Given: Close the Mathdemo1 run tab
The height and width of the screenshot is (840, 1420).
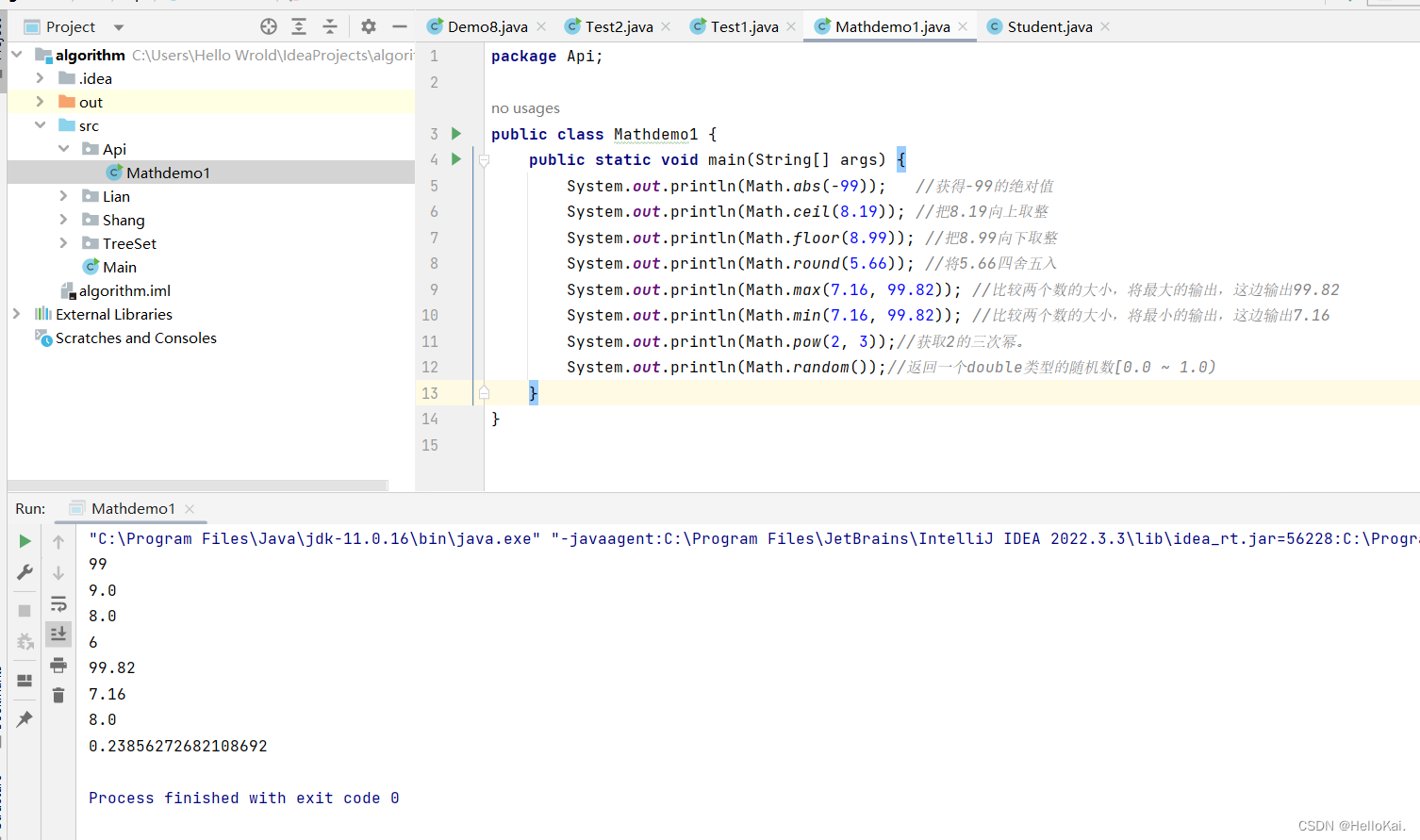Looking at the screenshot, I should [190, 509].
